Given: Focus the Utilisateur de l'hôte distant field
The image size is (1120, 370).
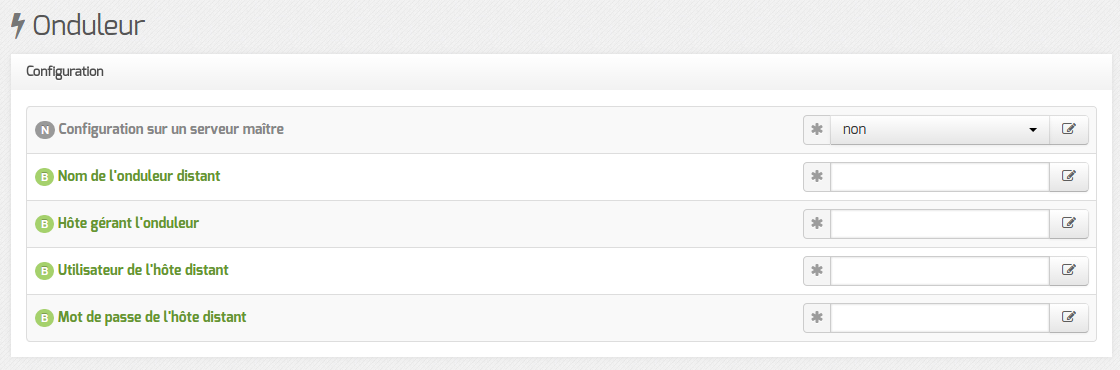Looking at the screenshot, I should 939,271.
